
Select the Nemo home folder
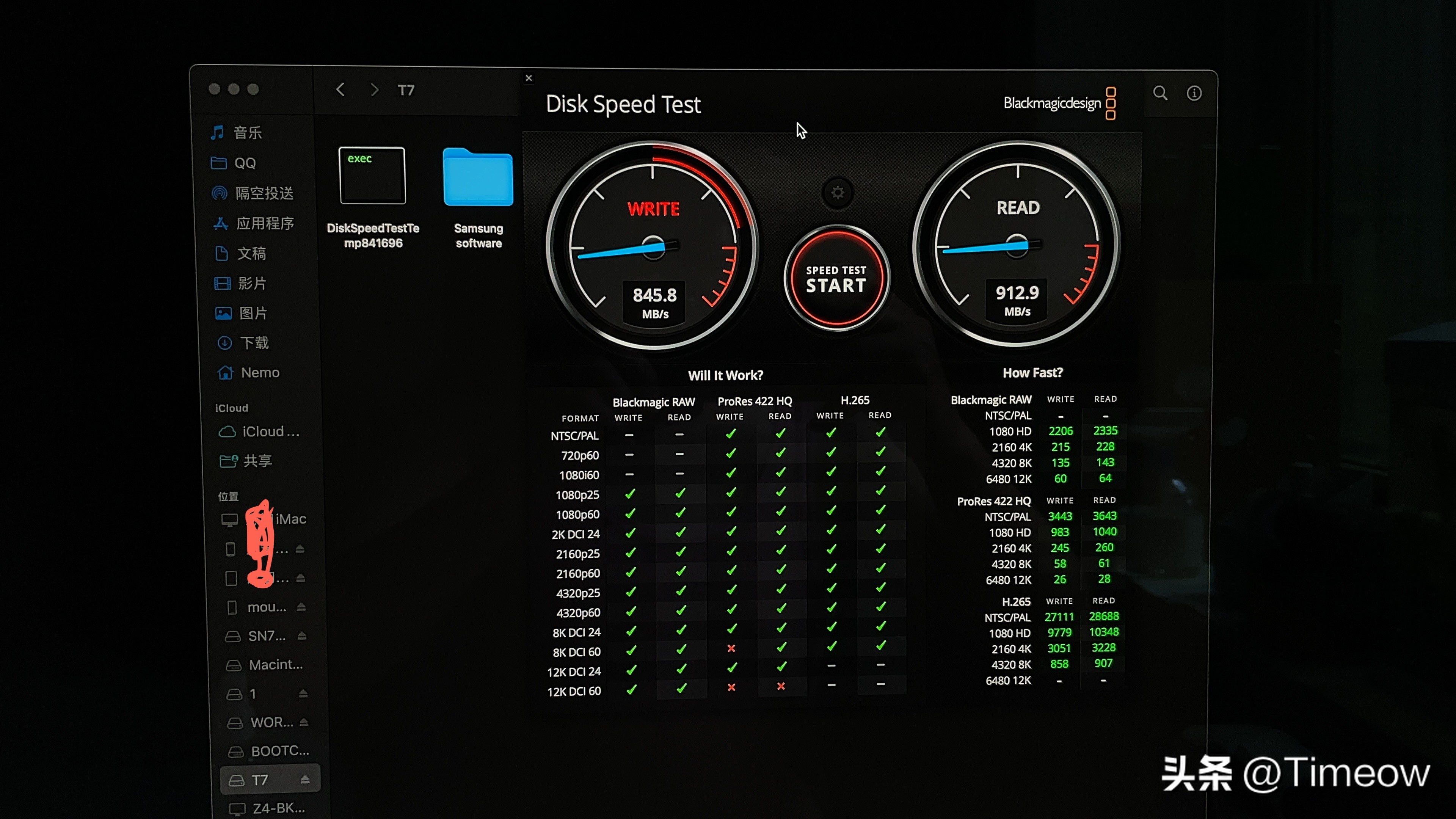[259, 372]
